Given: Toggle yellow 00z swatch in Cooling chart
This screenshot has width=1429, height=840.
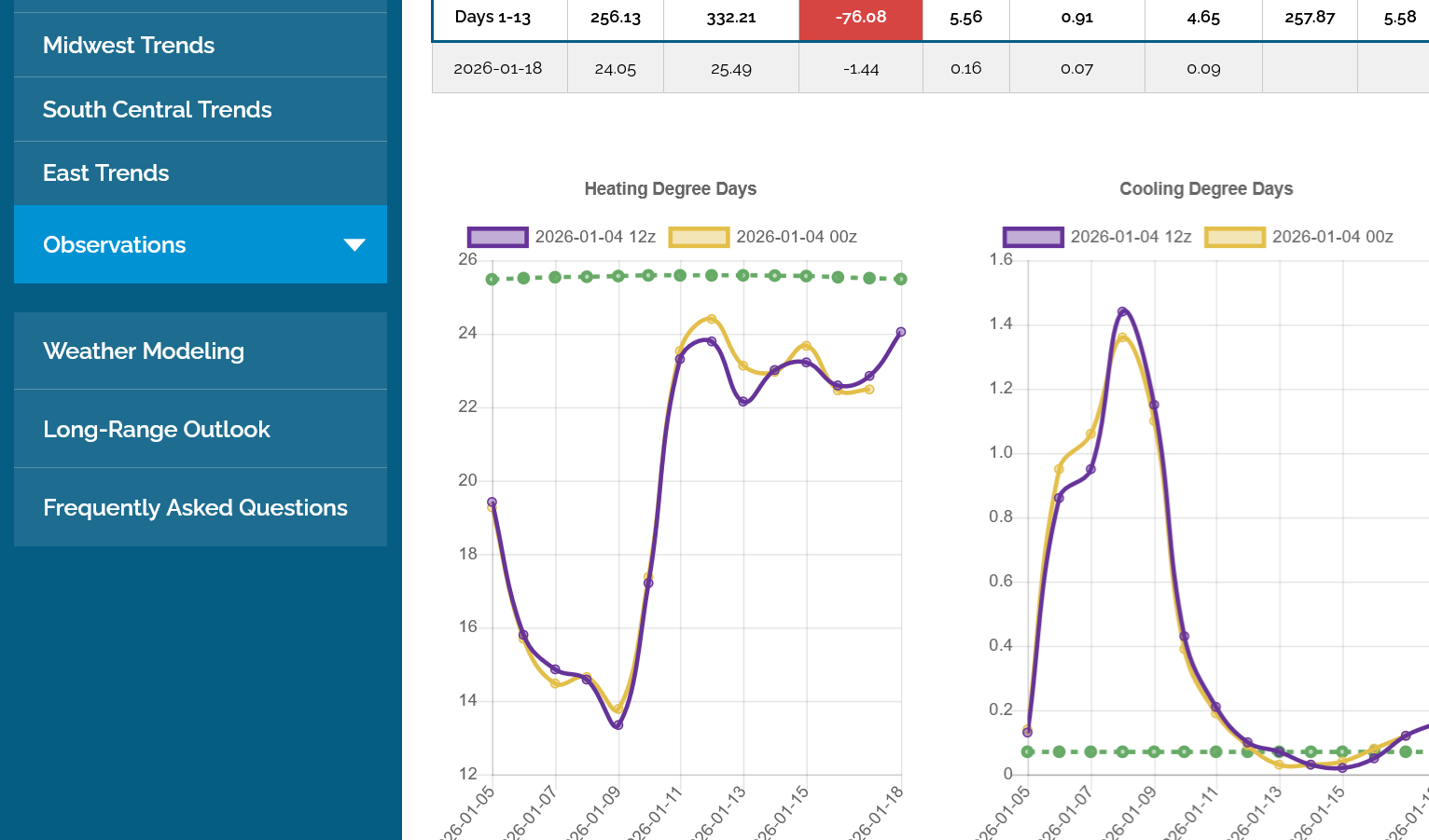Looking at the screenshot, I should 1234,237.
